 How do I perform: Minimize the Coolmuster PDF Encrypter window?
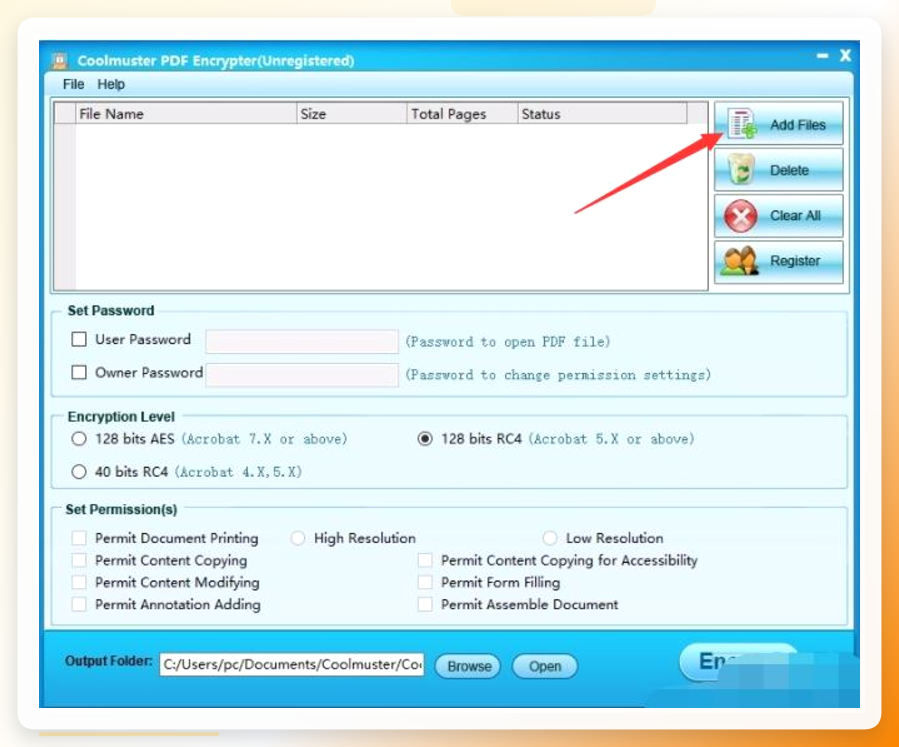[822, 56]
